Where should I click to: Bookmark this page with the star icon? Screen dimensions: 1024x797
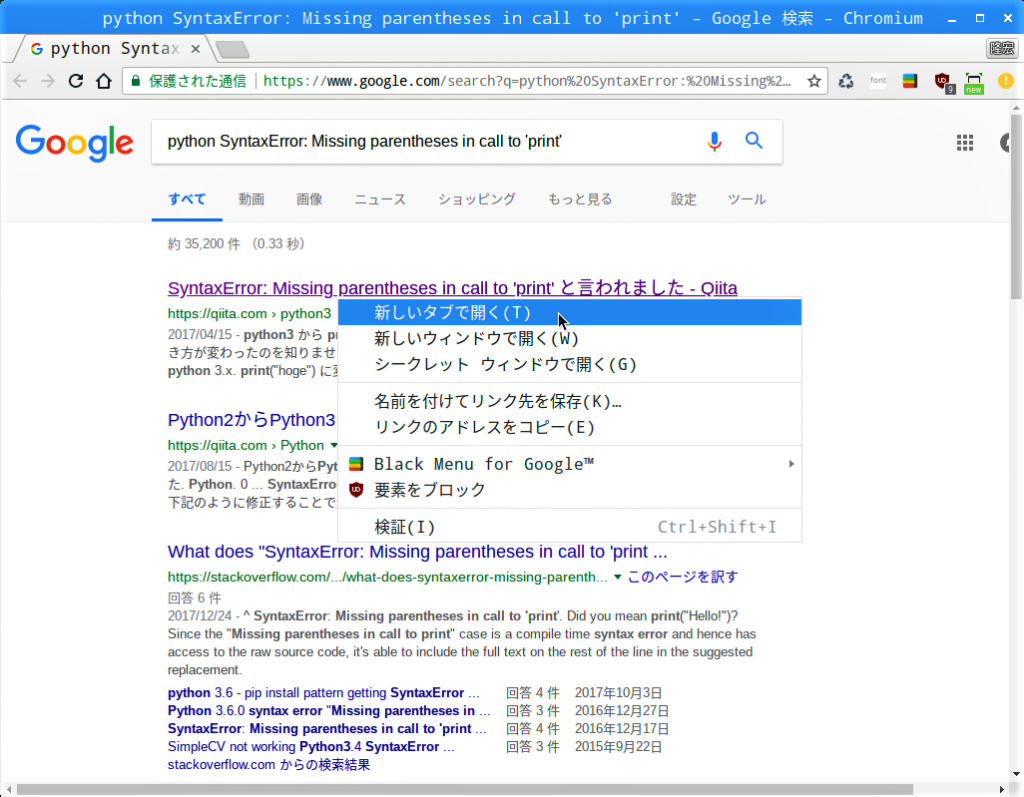click(814, 81)
